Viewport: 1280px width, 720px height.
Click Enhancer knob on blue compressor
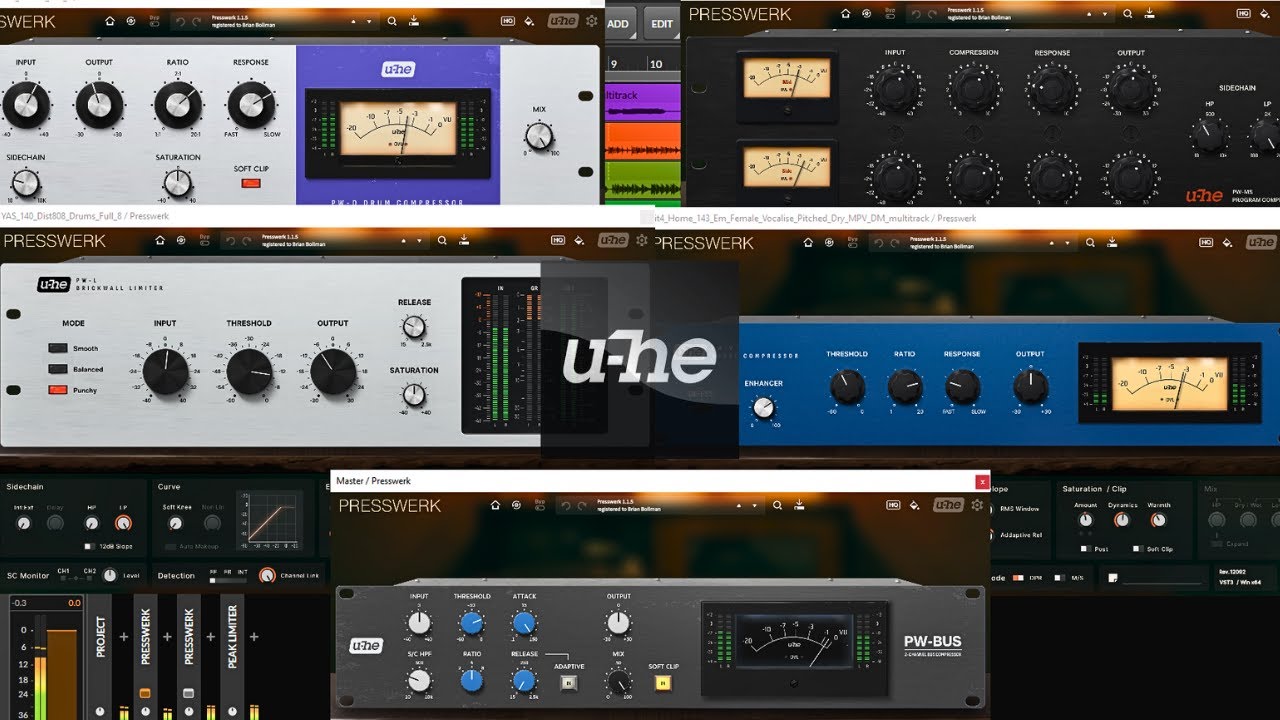click(x=764, y=407)
